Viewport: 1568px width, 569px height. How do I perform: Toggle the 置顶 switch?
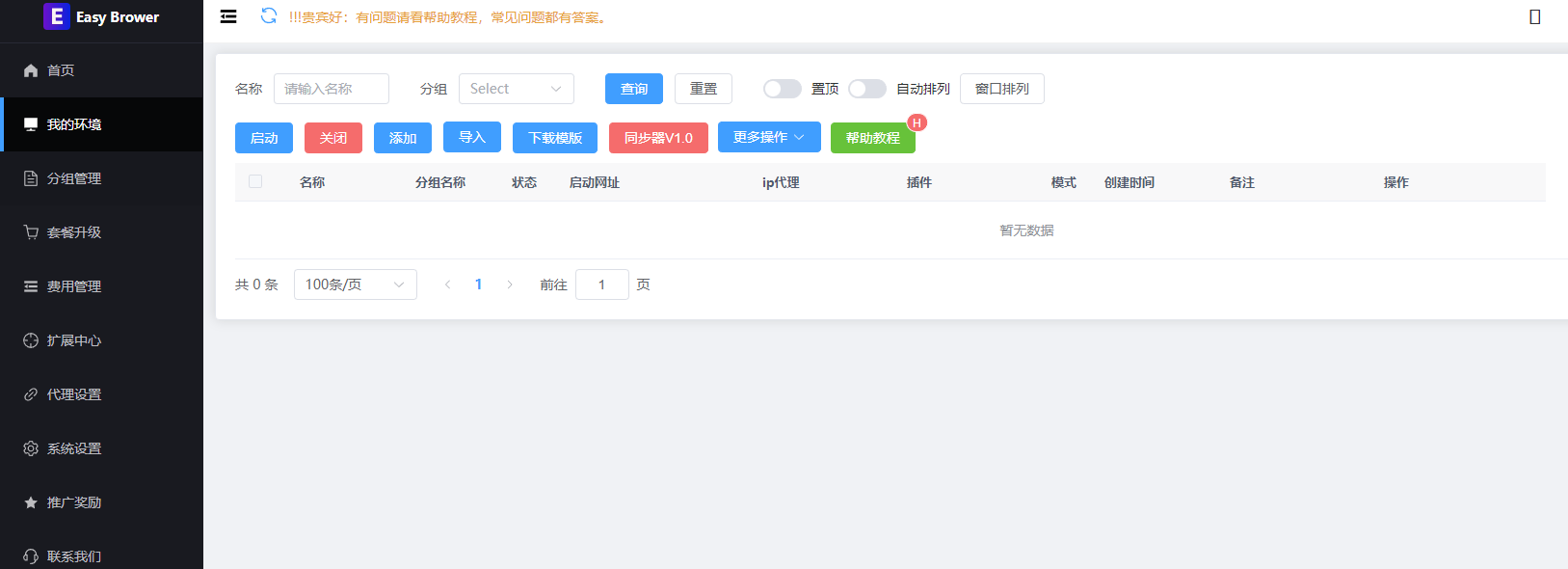(x=782, y=89)
